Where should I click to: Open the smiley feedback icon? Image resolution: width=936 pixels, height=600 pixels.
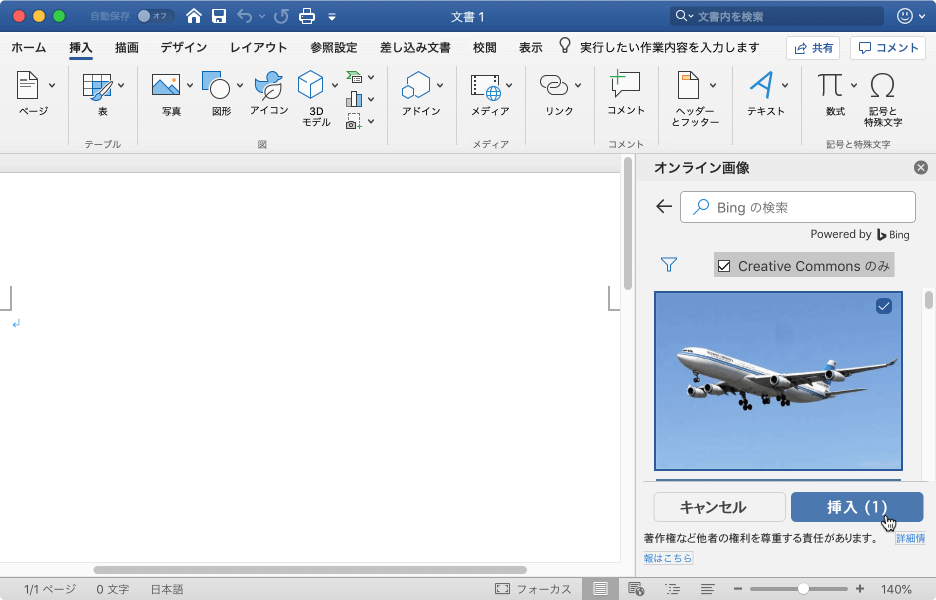point(904,16)
